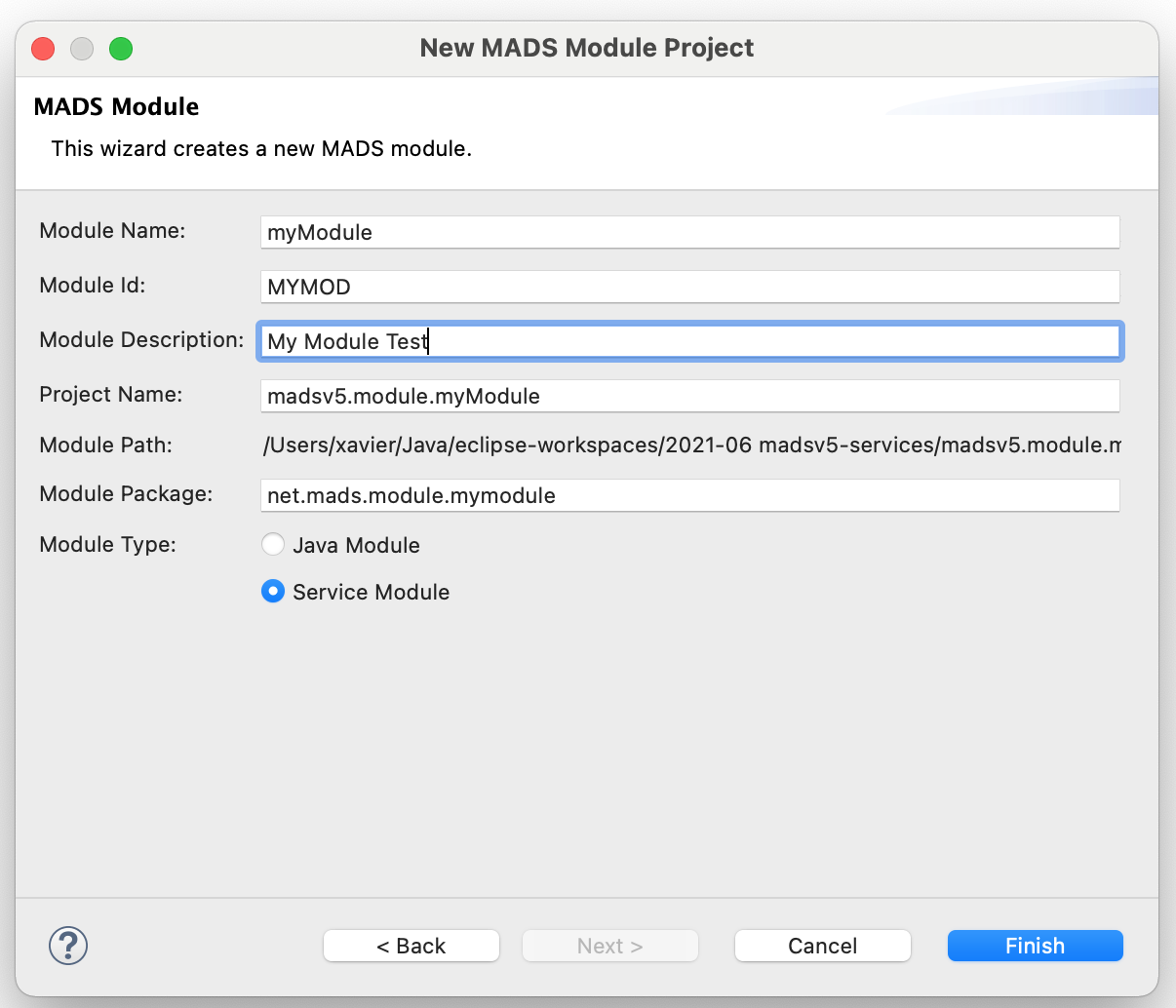Cancel the module creation wizard
This screenshot has height=1008, width=1176.
[x=822, y=946]
